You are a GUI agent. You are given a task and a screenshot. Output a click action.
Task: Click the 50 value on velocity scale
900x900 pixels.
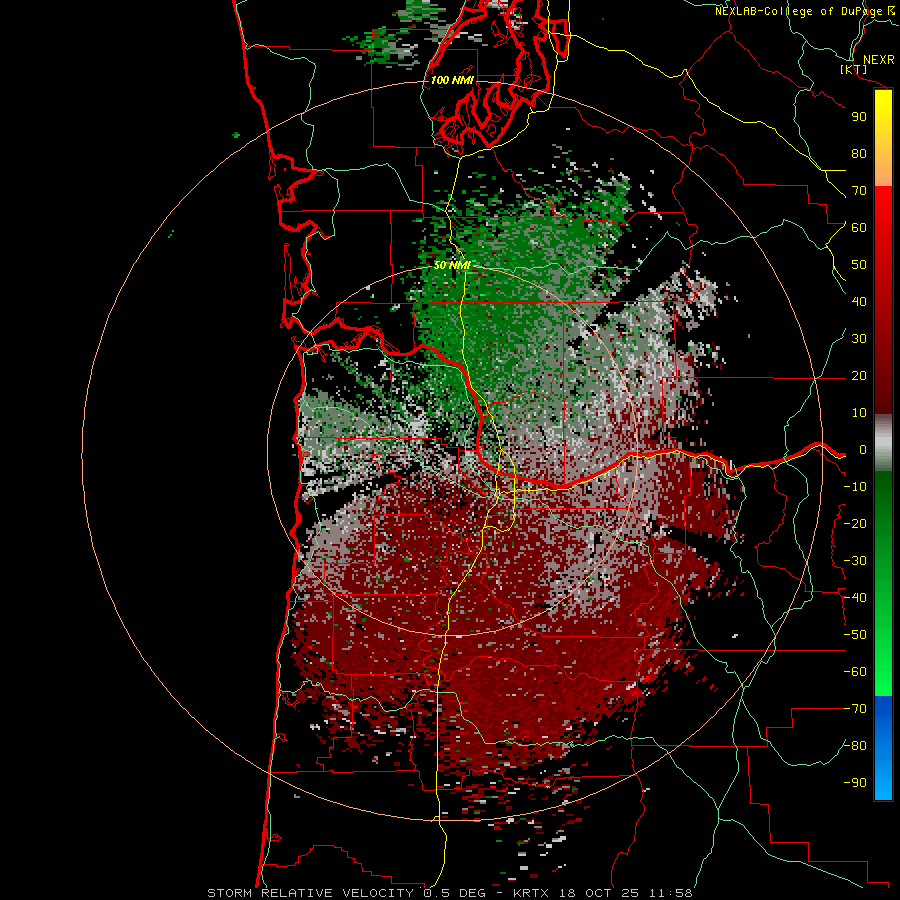[859, 265]
